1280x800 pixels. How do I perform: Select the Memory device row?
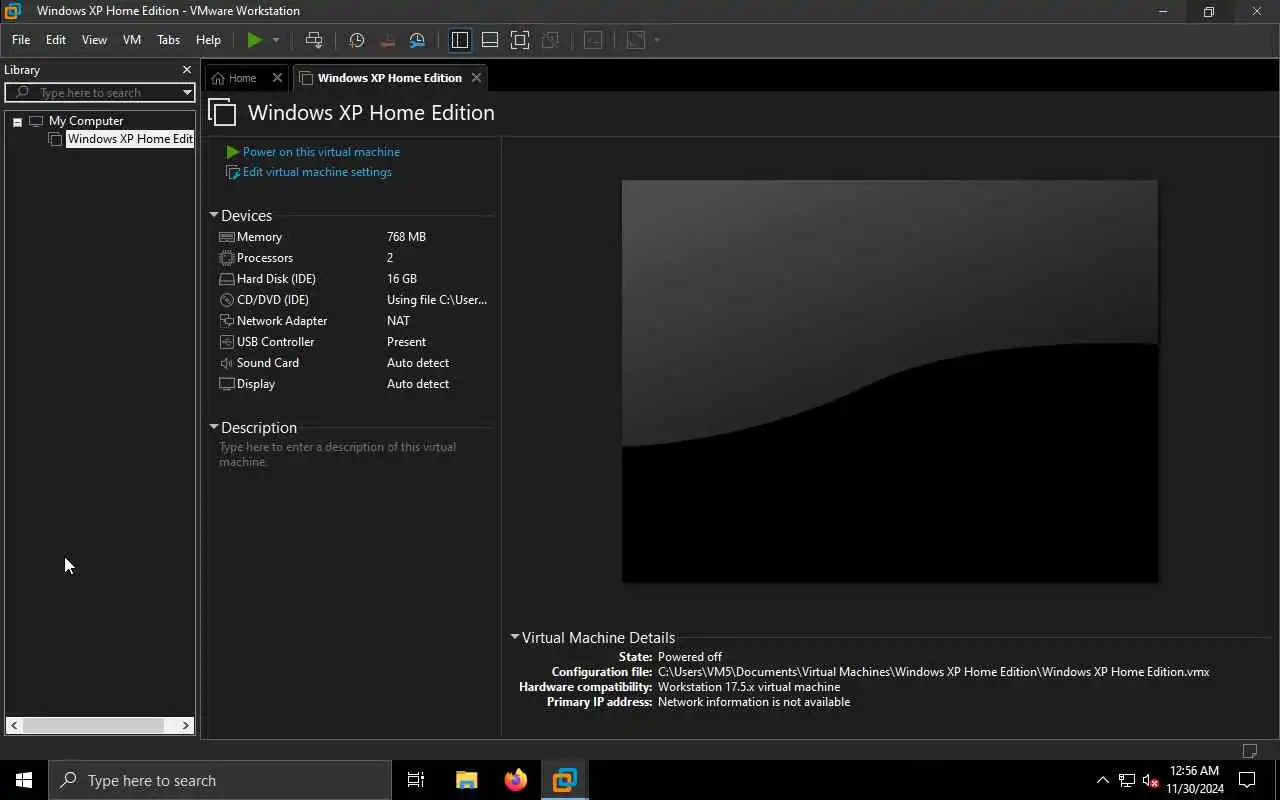click(x=352, y=237)
